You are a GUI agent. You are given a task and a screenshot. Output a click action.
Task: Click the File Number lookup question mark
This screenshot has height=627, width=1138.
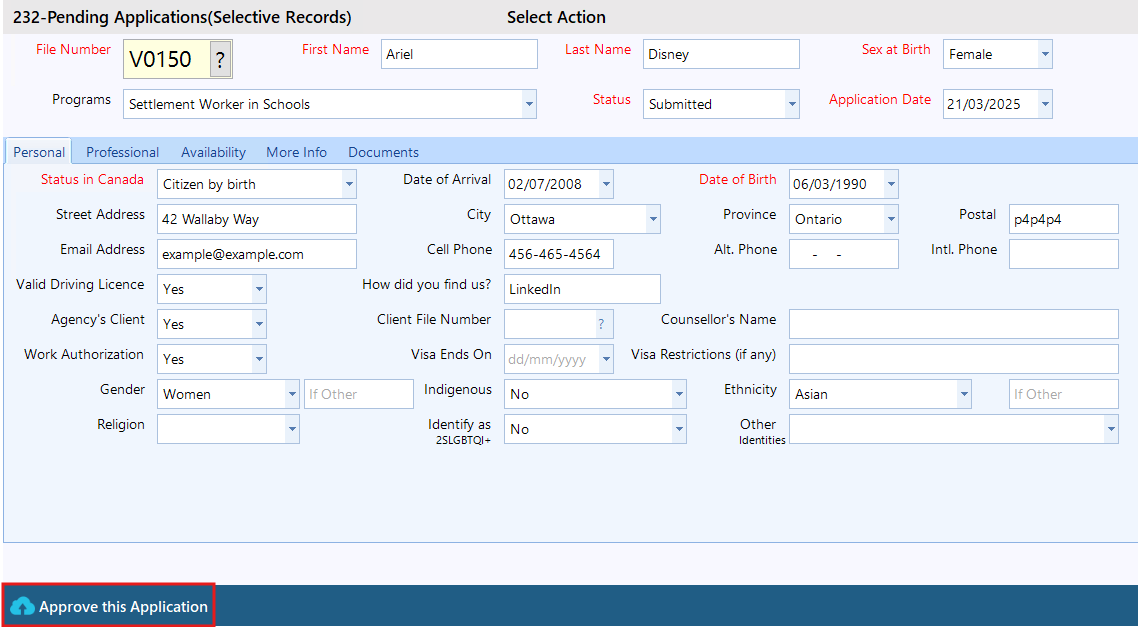pos(221,59)
